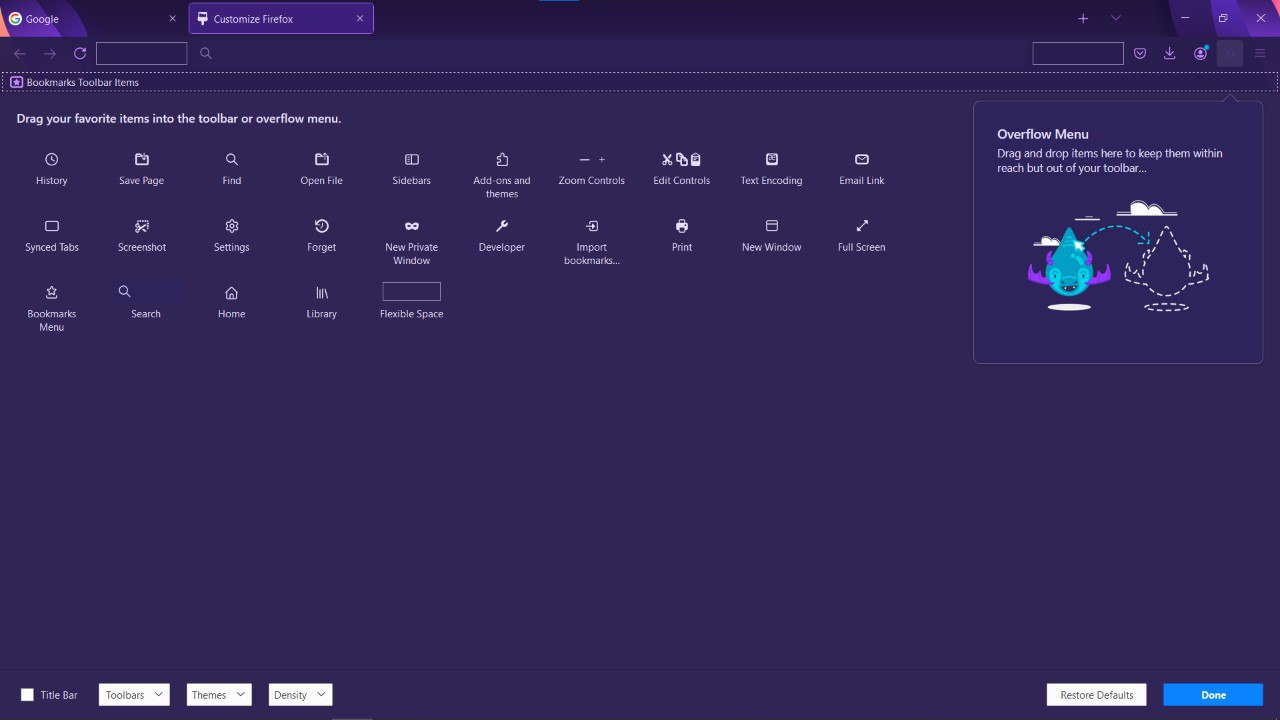
Task: Click the Firefox account avatar icon
Action: (x=1200, y=53)
